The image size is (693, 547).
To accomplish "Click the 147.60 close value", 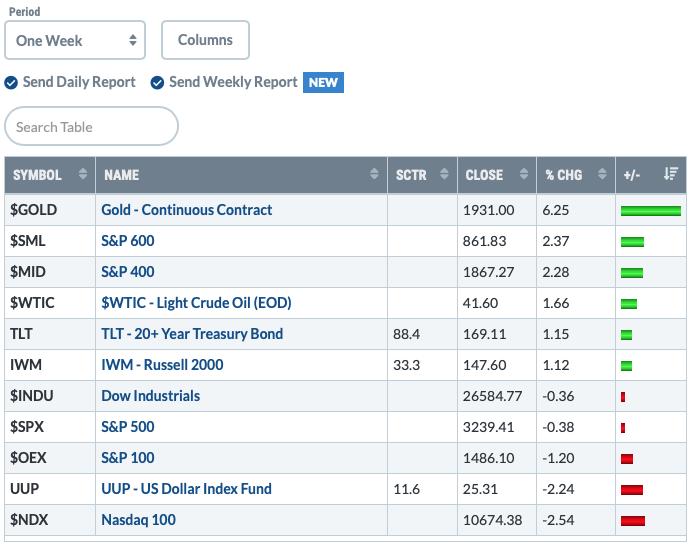I will (484, 365).
